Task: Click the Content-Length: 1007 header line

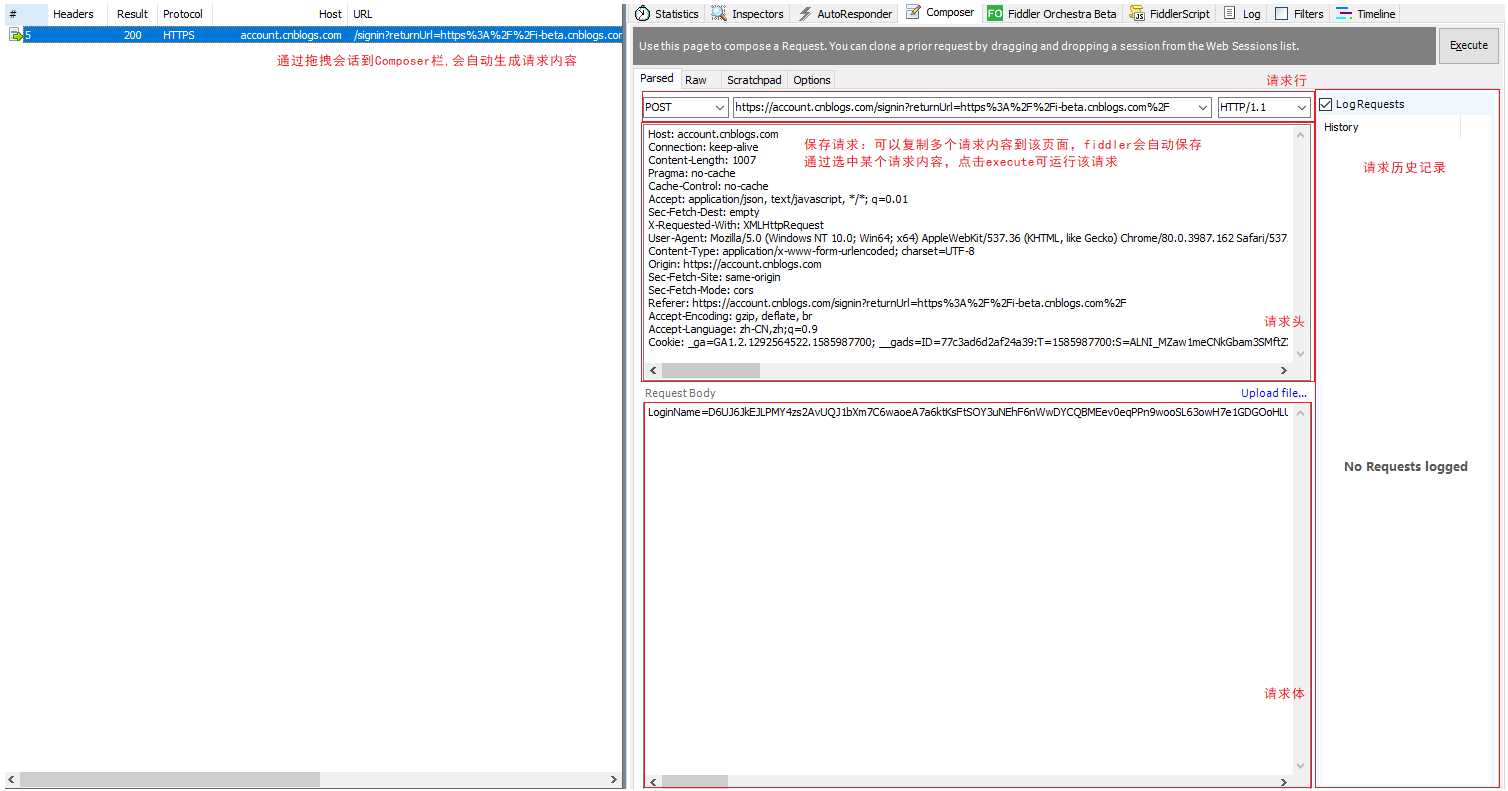Action: (702, 160)
